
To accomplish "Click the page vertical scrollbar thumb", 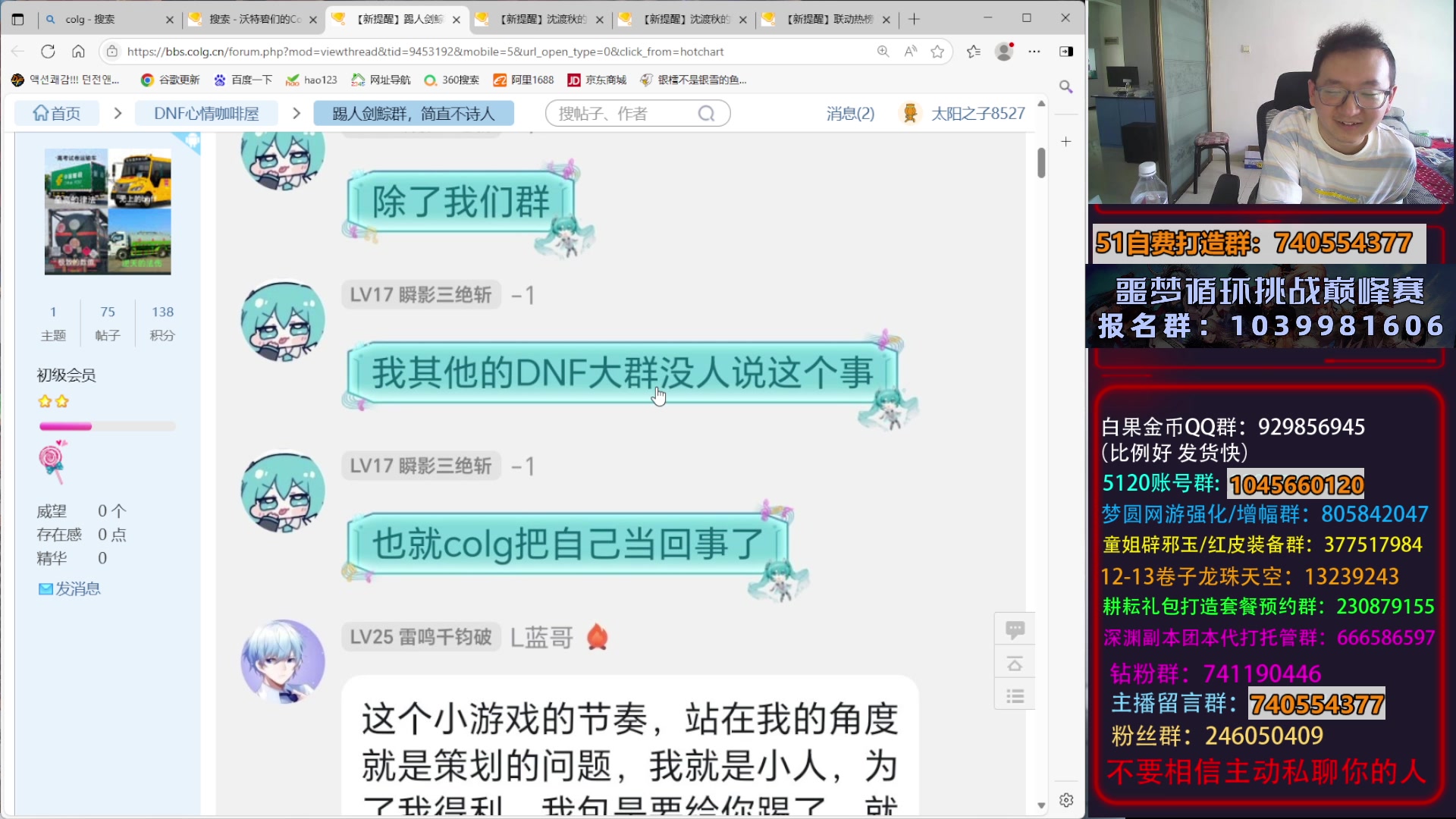I will point(1041,162).
